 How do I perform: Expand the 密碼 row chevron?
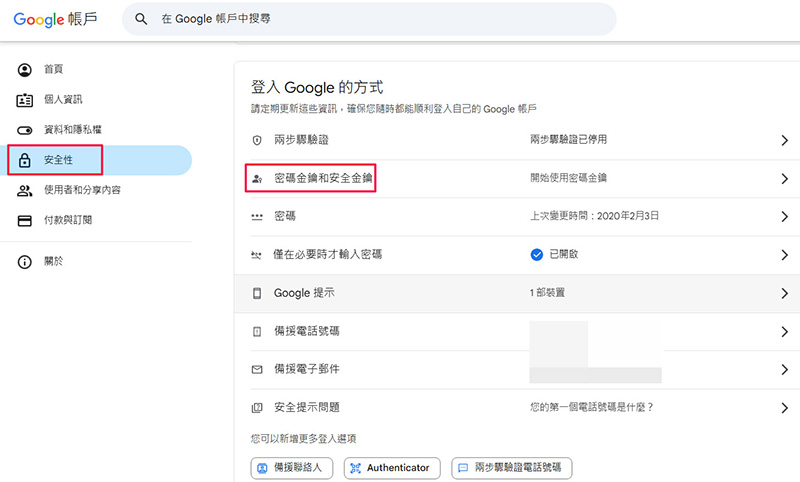click(x=784, y=216)
